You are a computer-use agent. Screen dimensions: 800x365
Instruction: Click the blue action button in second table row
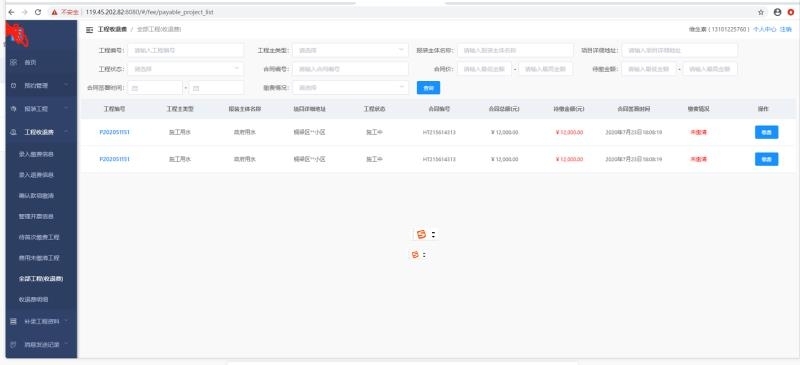click(766, 159)
